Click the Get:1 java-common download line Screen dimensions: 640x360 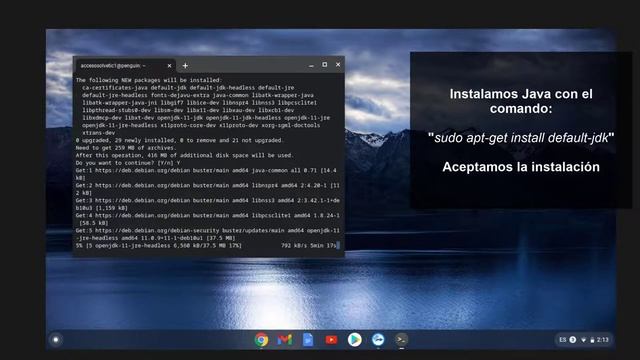[206, 174]
